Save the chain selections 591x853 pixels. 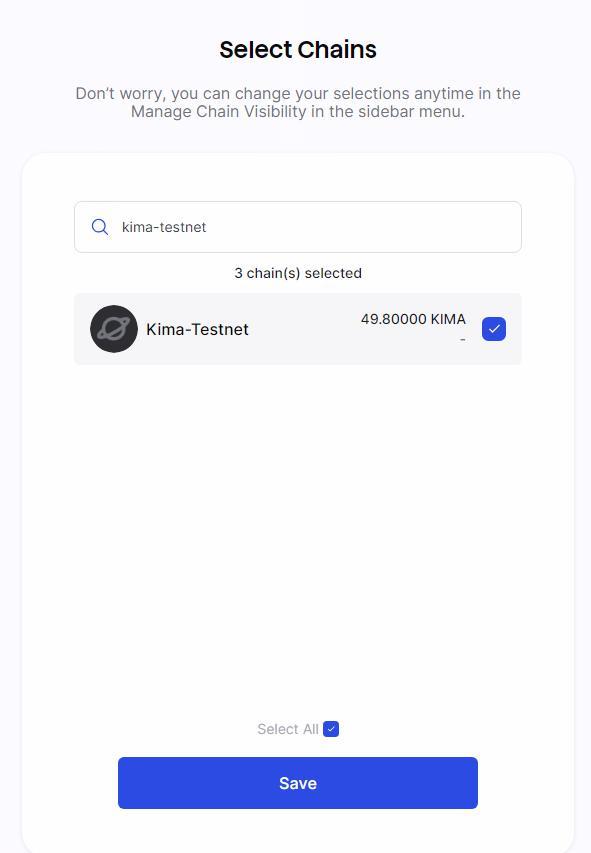[x=298, y=782]
